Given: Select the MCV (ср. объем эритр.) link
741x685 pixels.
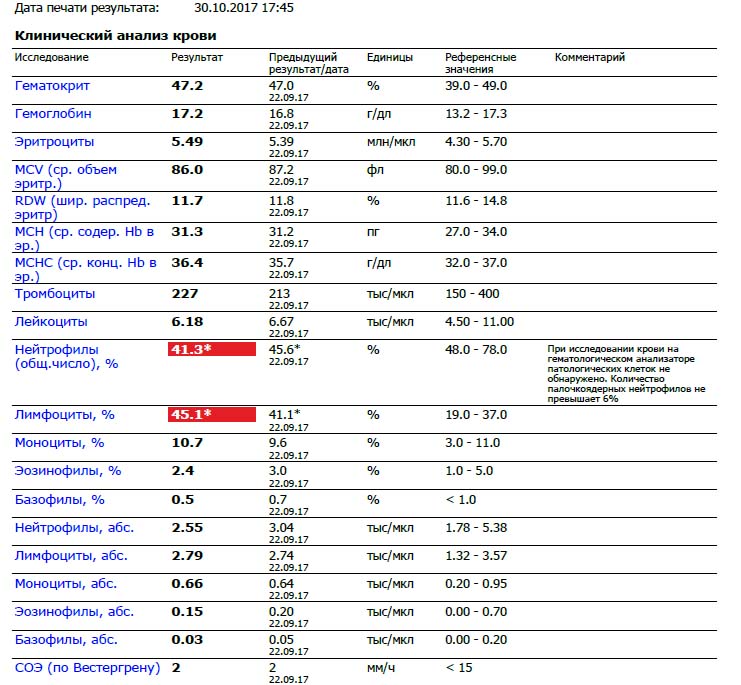Looking at the screenshot, I should coord(66,176).
